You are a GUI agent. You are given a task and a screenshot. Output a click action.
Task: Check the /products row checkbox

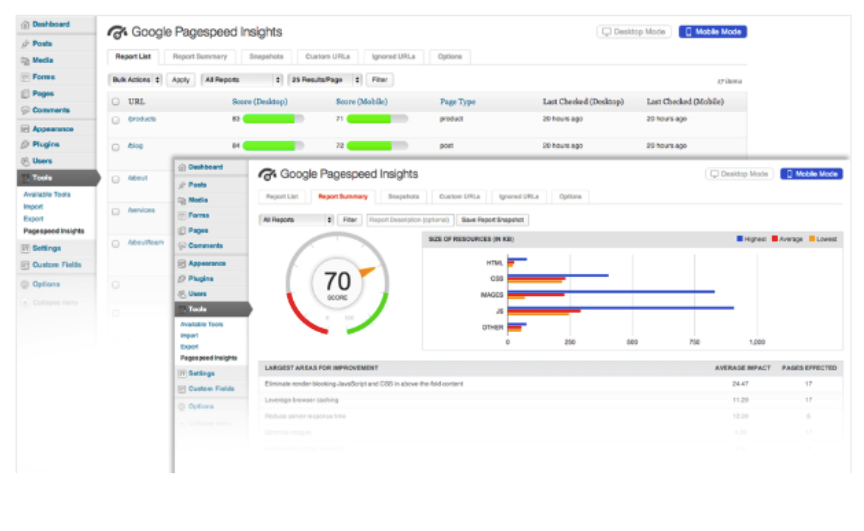(x=116, y=120)
